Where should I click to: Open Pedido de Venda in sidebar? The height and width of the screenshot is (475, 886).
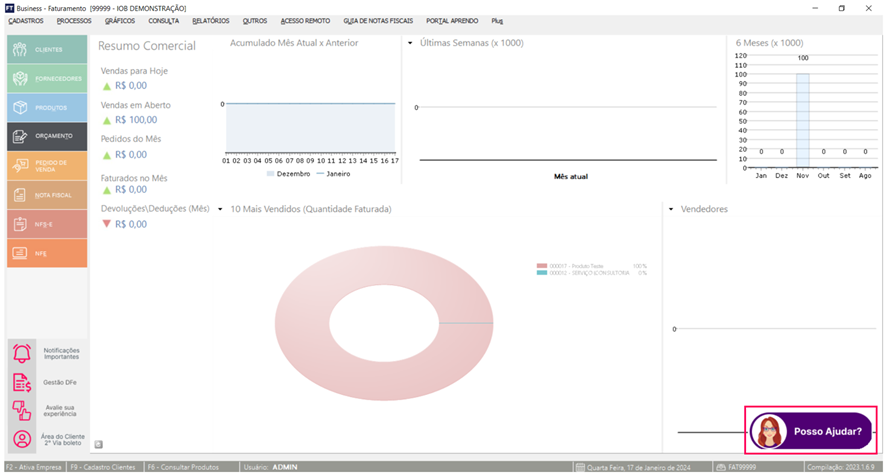tap(20, 165)
